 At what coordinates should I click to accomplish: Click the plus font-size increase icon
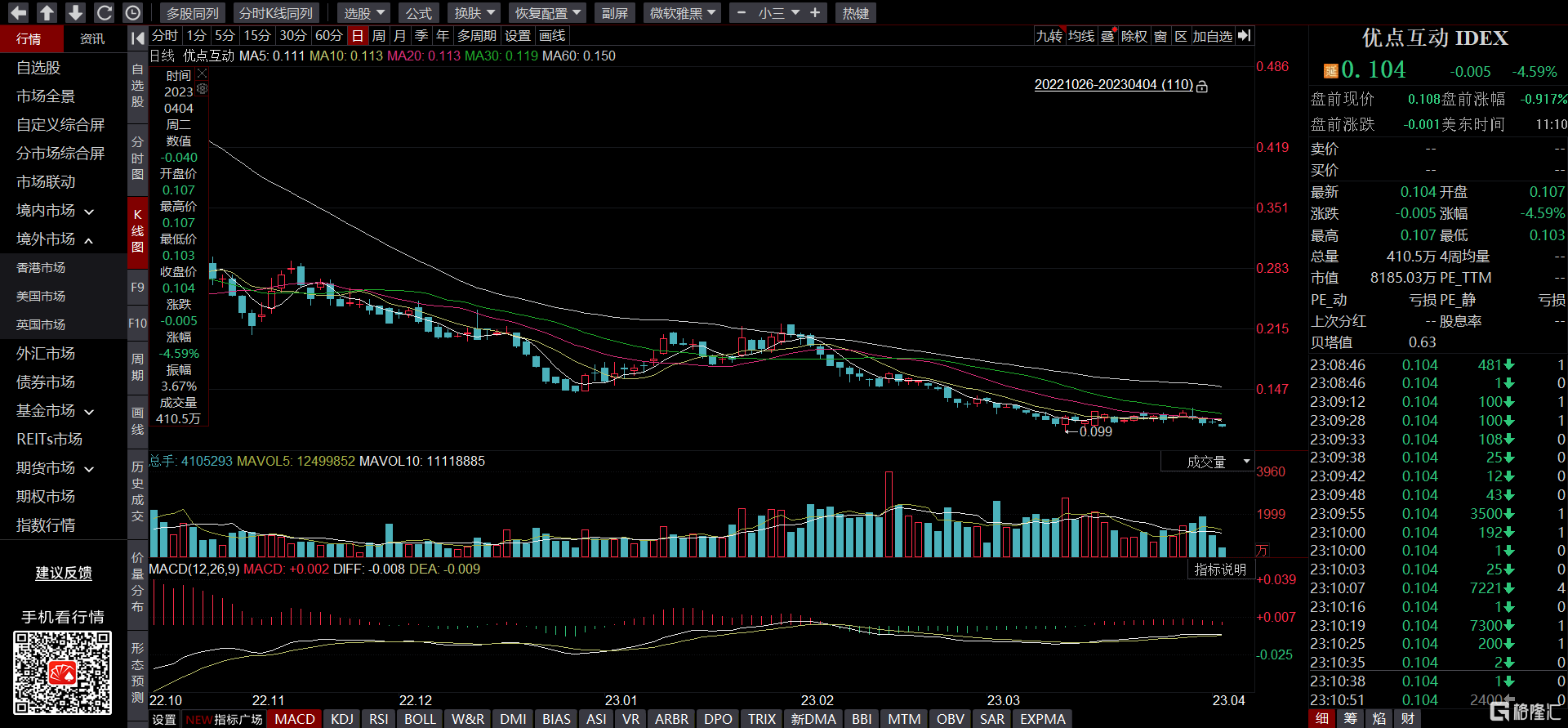pos(814,13)
